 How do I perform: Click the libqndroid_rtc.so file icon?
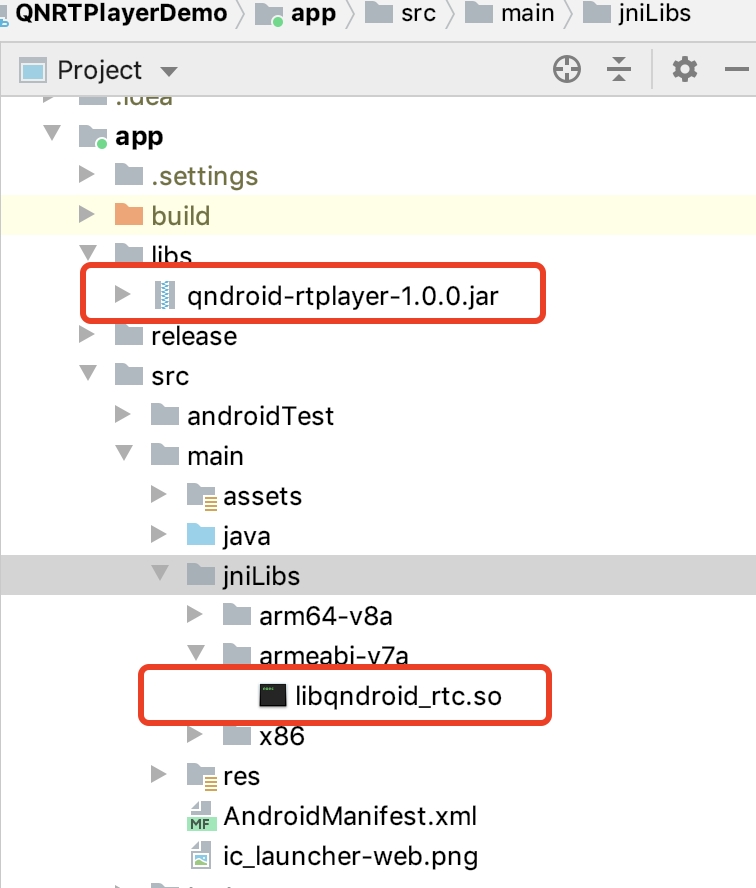click(x=273, y=696)
